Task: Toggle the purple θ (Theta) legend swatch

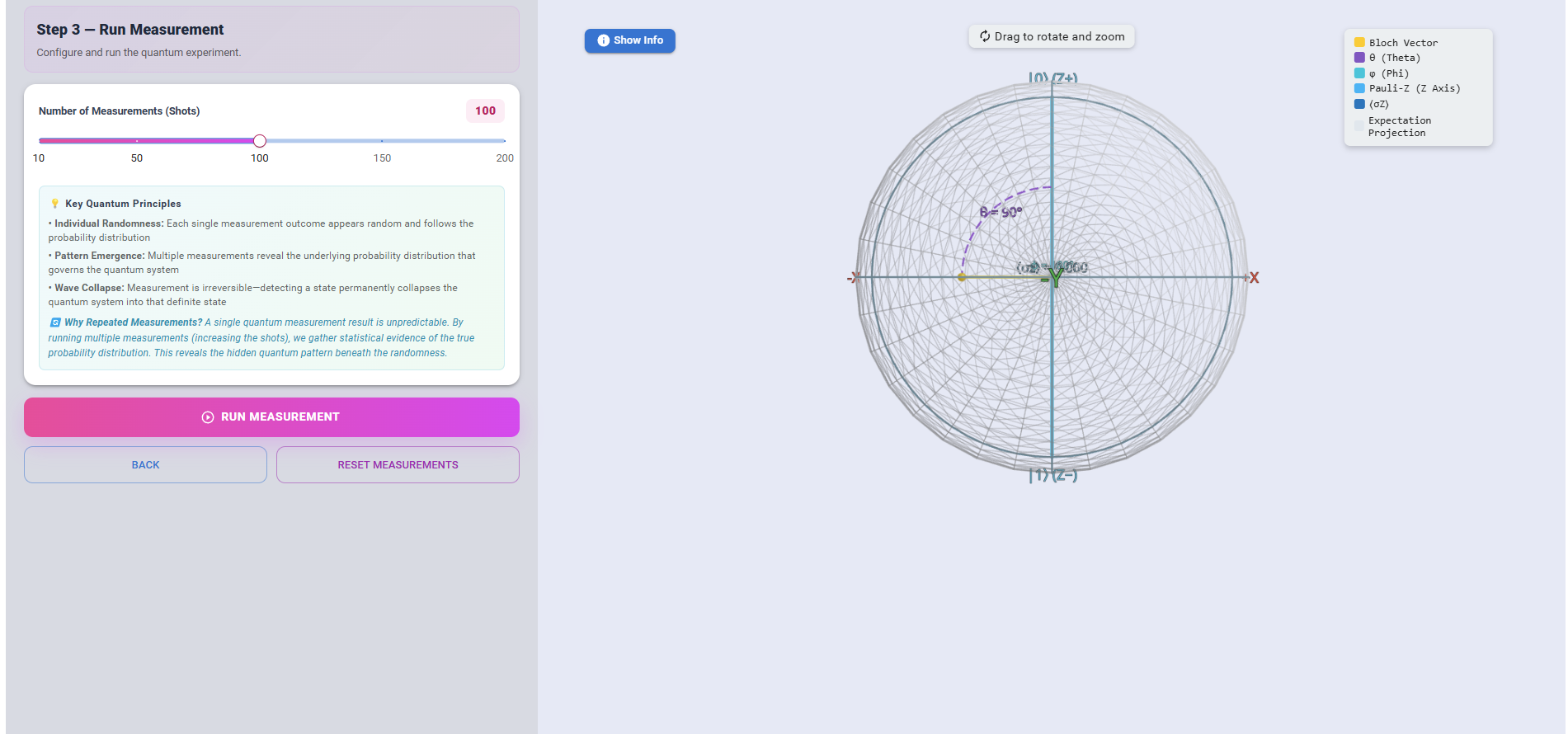Action: tap(1359, 58)
